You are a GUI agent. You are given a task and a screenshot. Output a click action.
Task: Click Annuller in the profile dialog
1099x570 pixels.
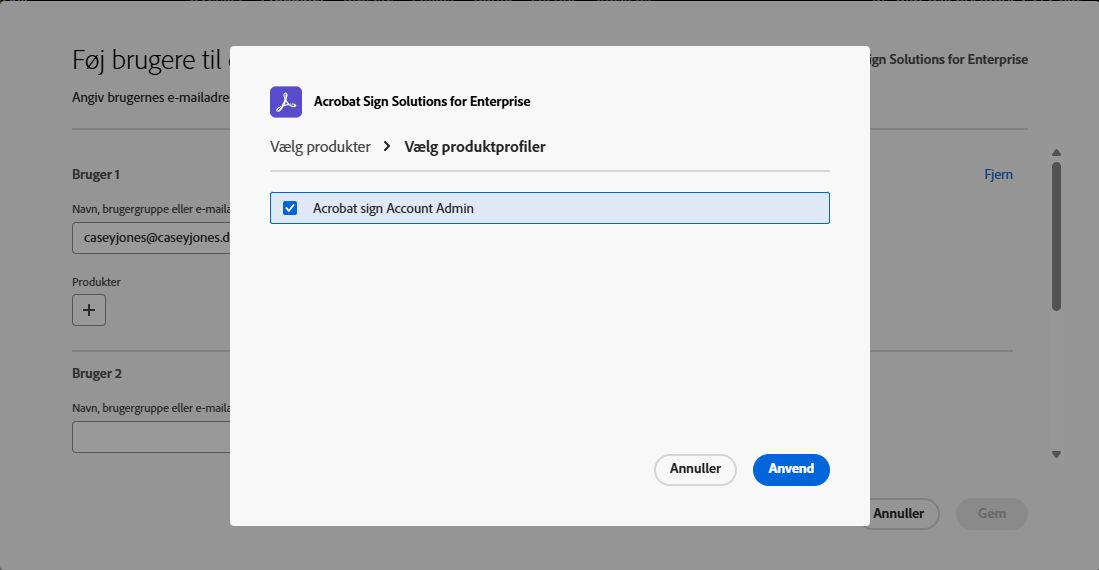tap(695, 469)
